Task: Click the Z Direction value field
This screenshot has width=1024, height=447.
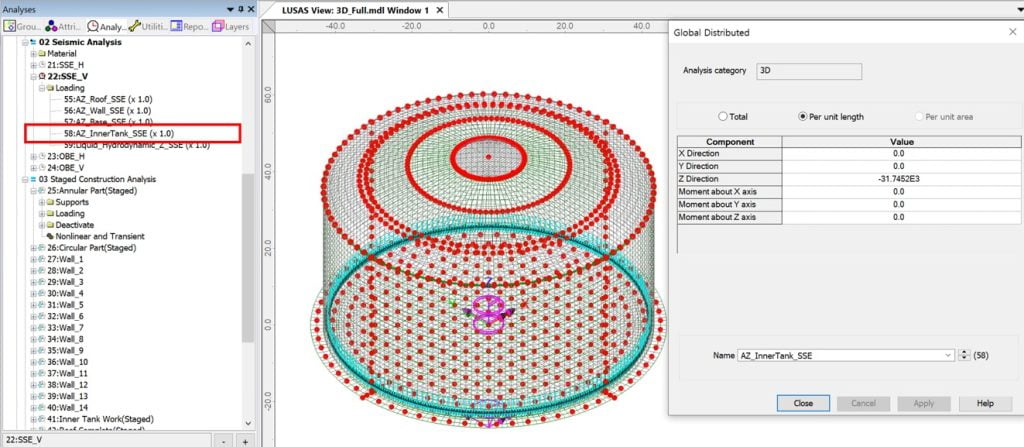Action: click(897, 179)
